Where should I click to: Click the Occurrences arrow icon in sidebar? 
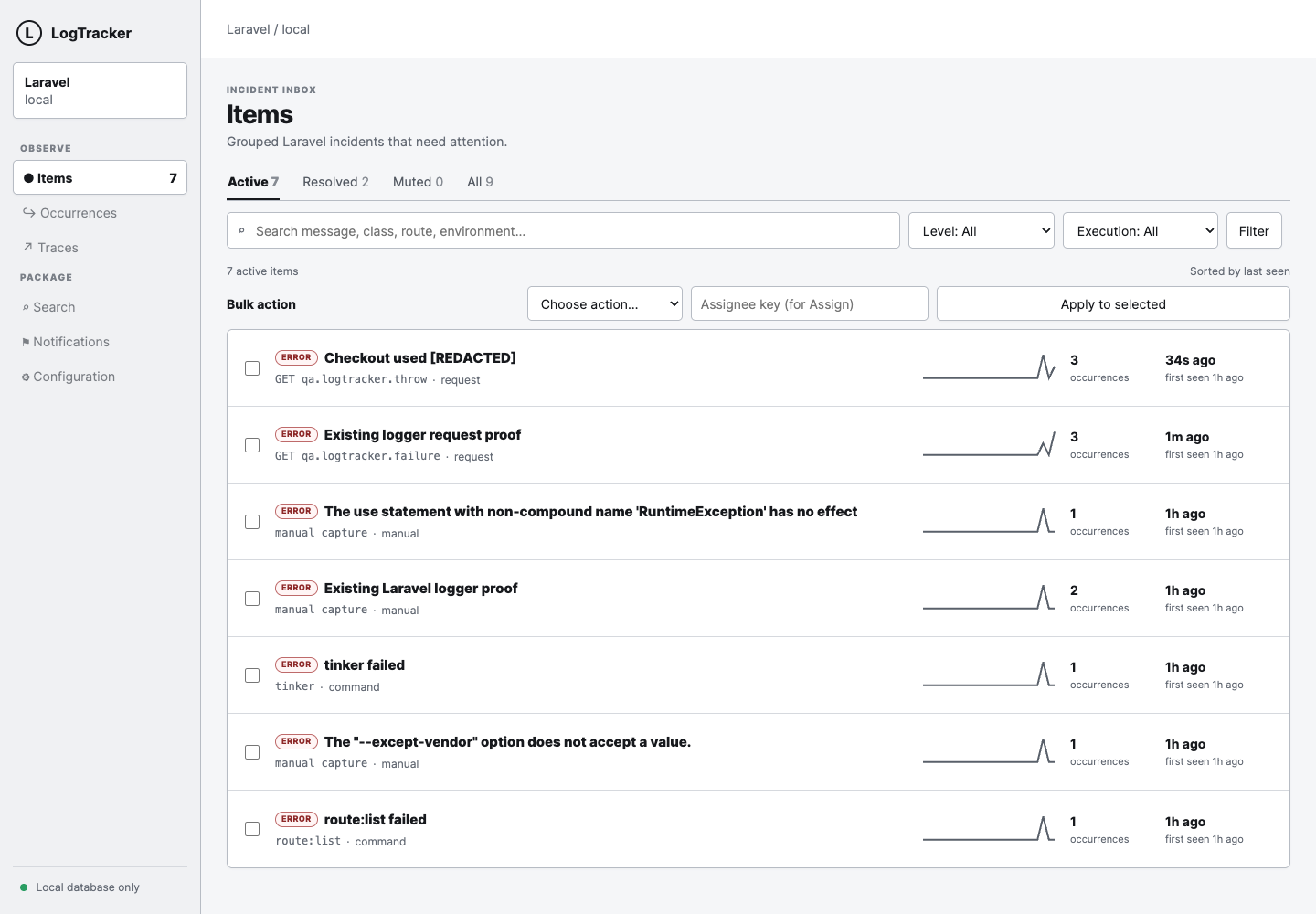pyautogui.click(x=29, y=213)
